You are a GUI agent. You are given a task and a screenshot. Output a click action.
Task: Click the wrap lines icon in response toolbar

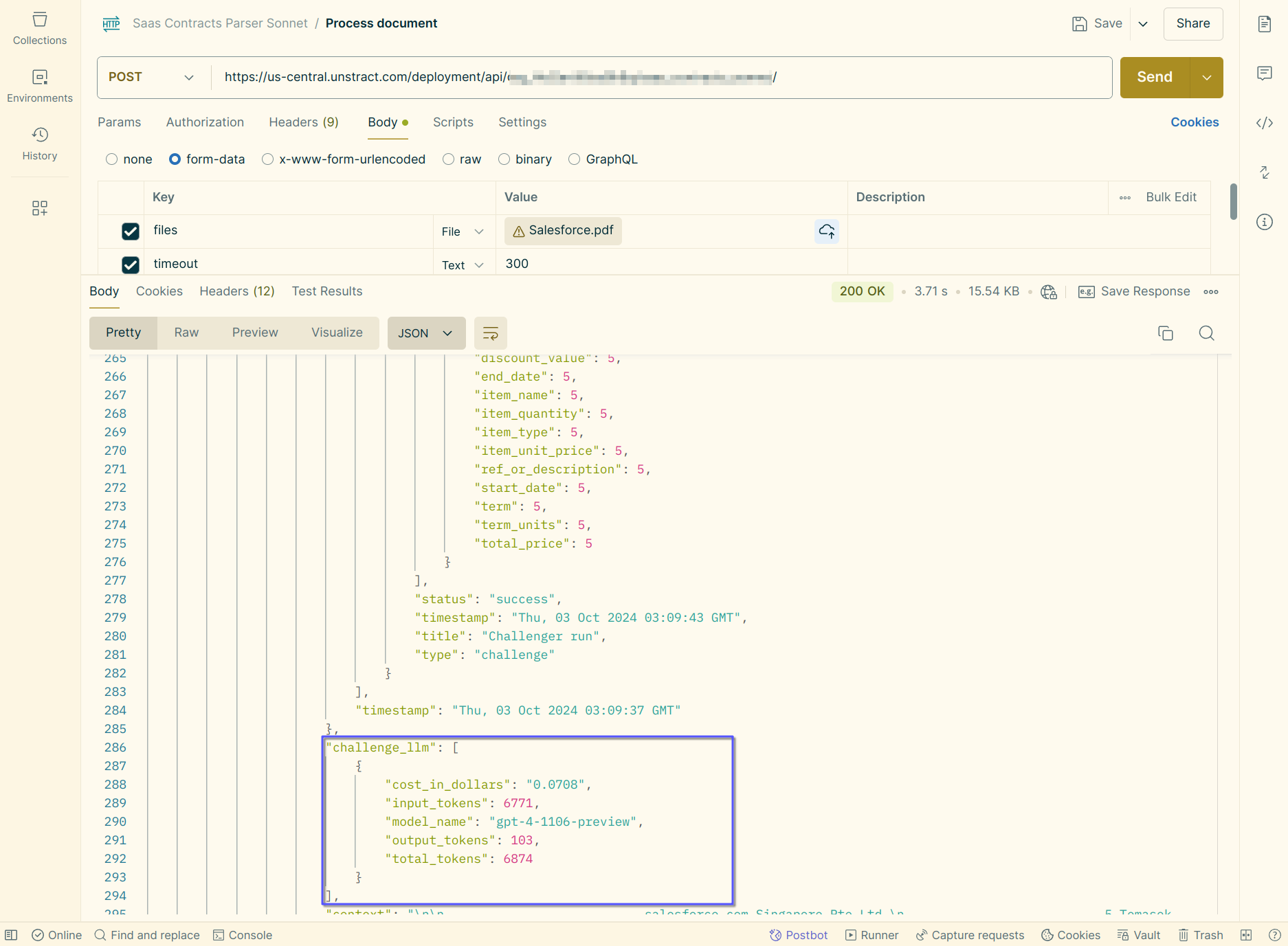[x=491, y=333]
